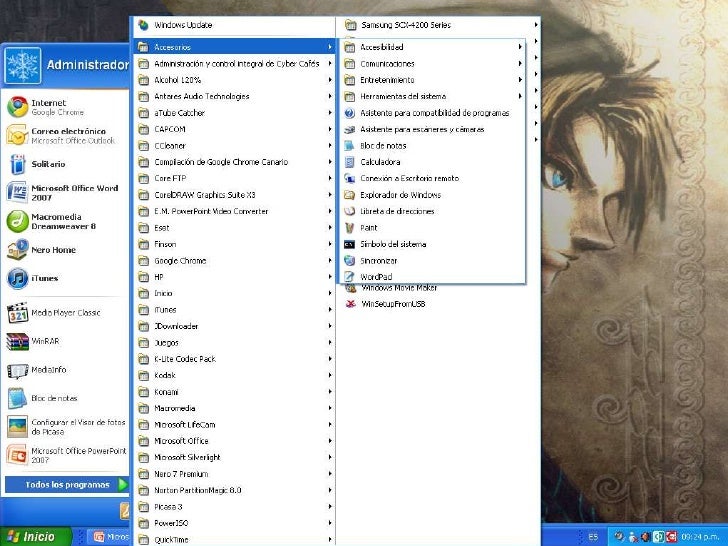Expand Samsung SCX-4200 Series folder

[x=438, y=25]
